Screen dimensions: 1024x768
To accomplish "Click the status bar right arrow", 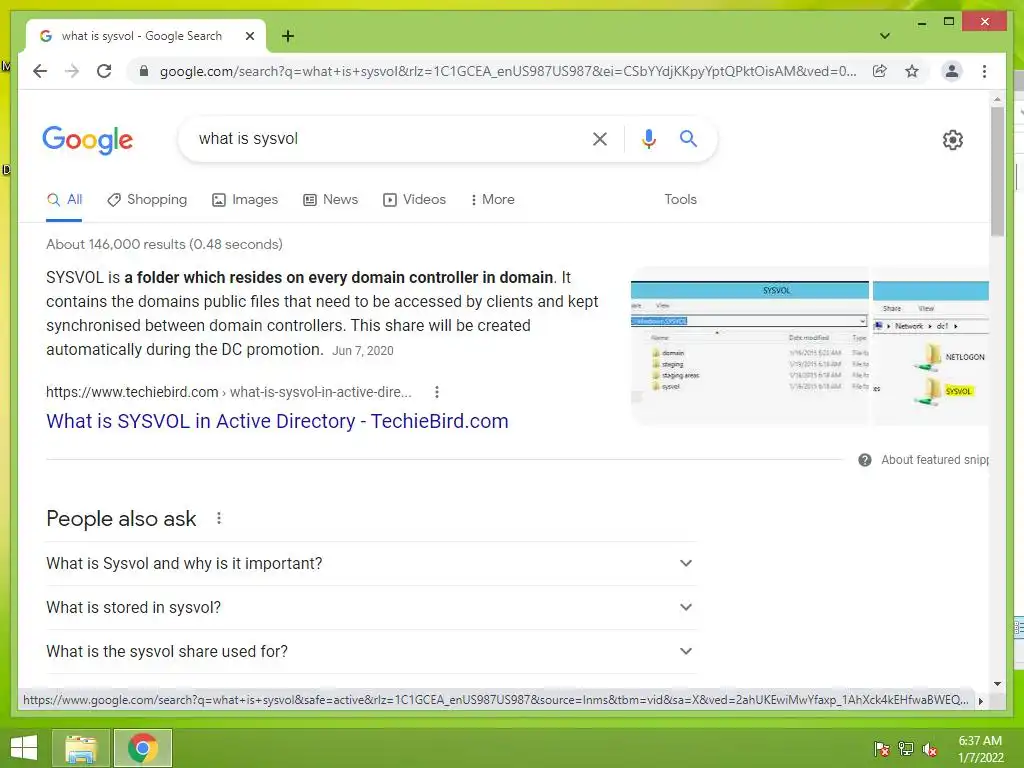I will point(980,701).
